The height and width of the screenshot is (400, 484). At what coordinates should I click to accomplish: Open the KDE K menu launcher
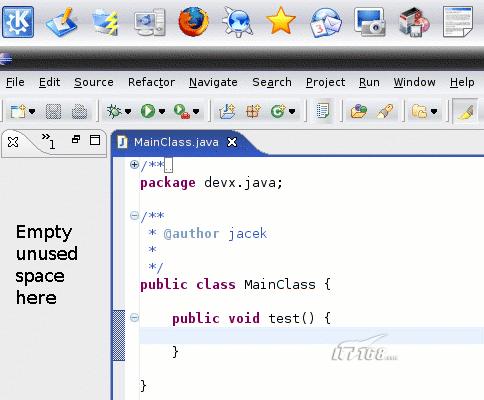point(18,22)
